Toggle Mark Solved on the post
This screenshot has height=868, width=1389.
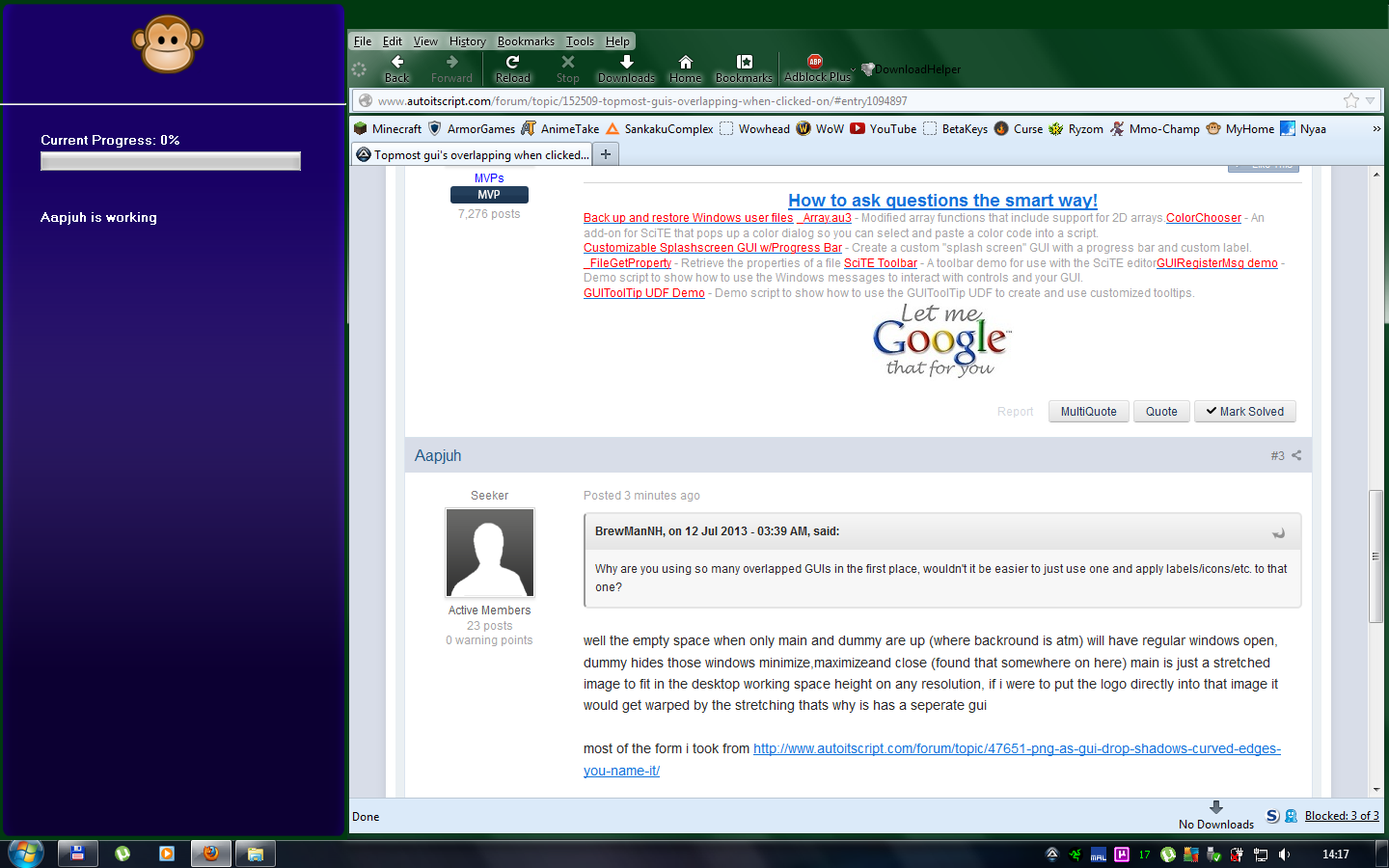click(x=1244, y=412)
